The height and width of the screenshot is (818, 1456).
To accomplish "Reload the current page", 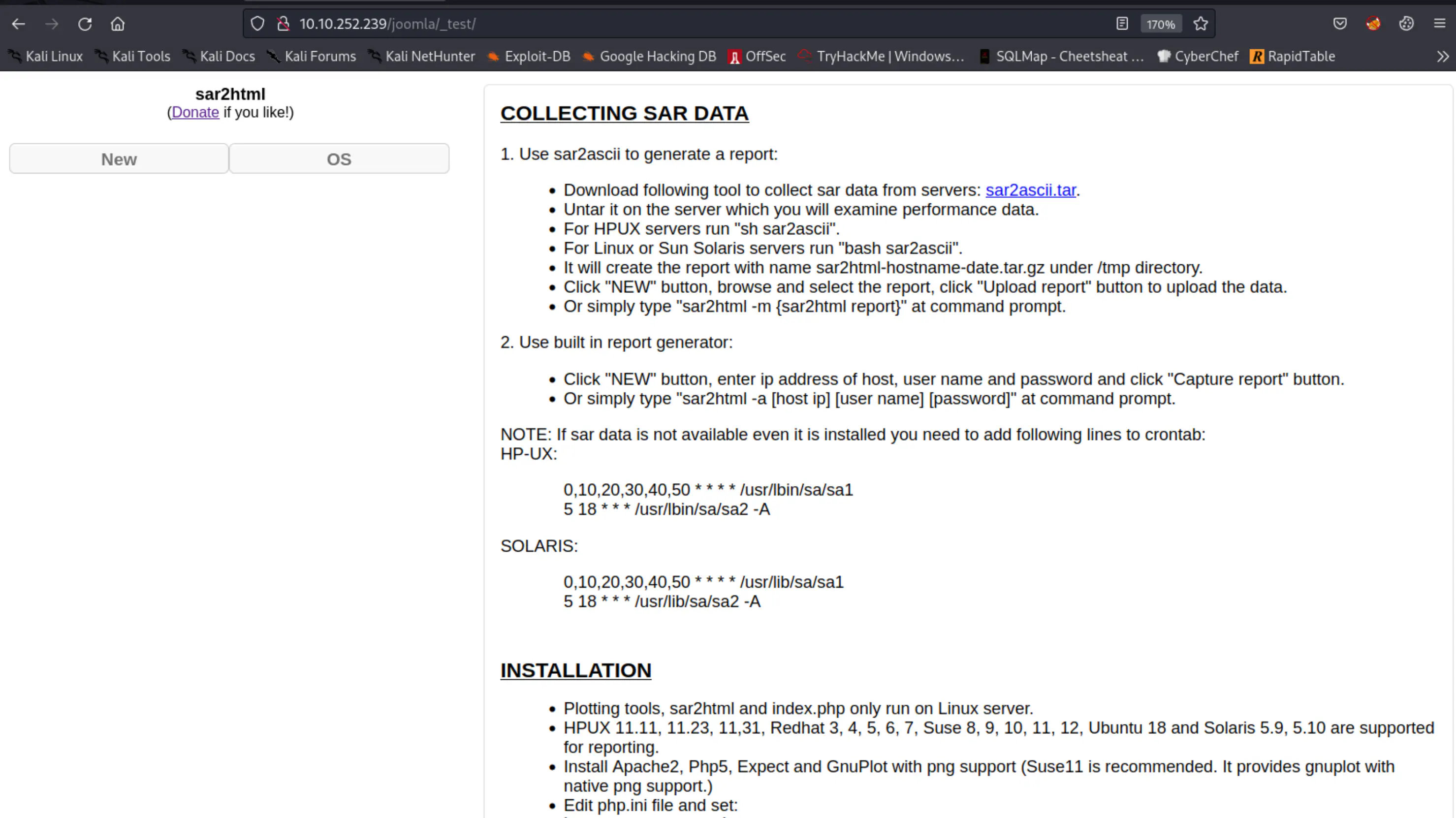I will (85, 24).
